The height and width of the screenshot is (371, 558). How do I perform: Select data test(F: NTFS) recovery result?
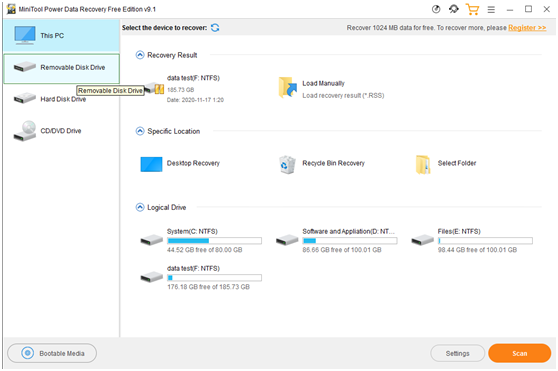(x=193, y=78)
